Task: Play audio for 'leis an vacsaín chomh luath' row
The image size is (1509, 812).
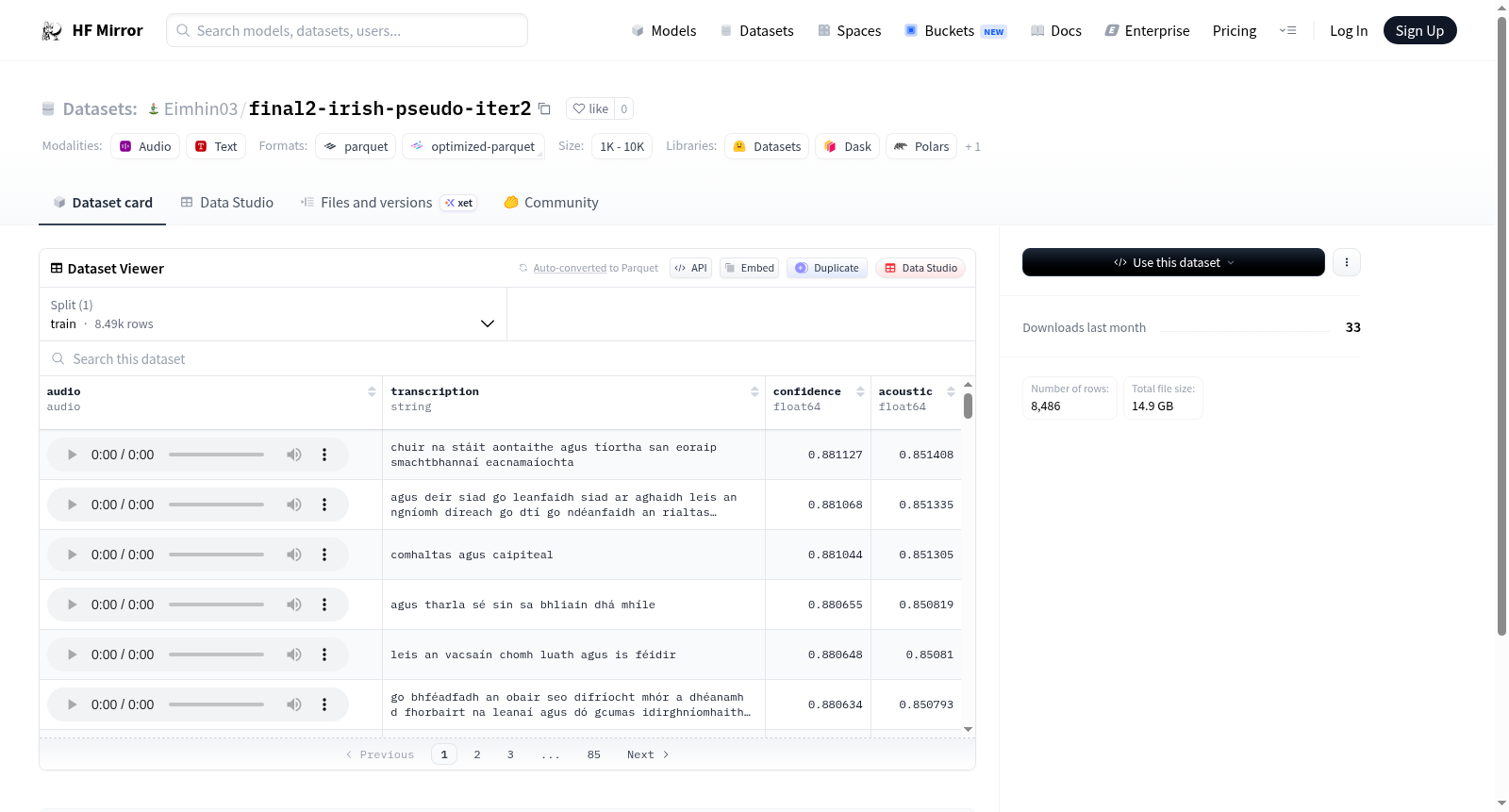Action: click(x=72, y=655)
